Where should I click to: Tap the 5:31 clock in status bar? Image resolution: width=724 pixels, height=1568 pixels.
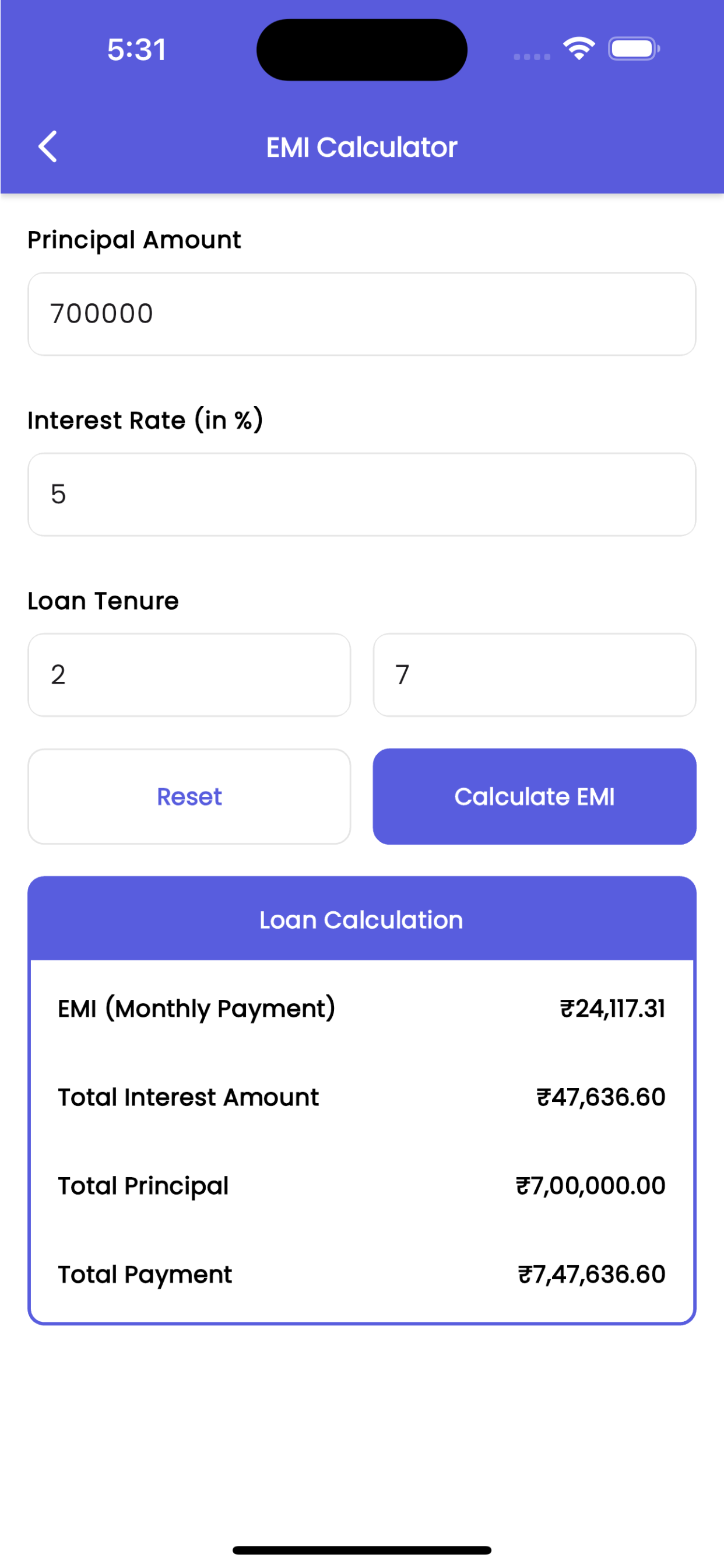[x=137, y=50]
